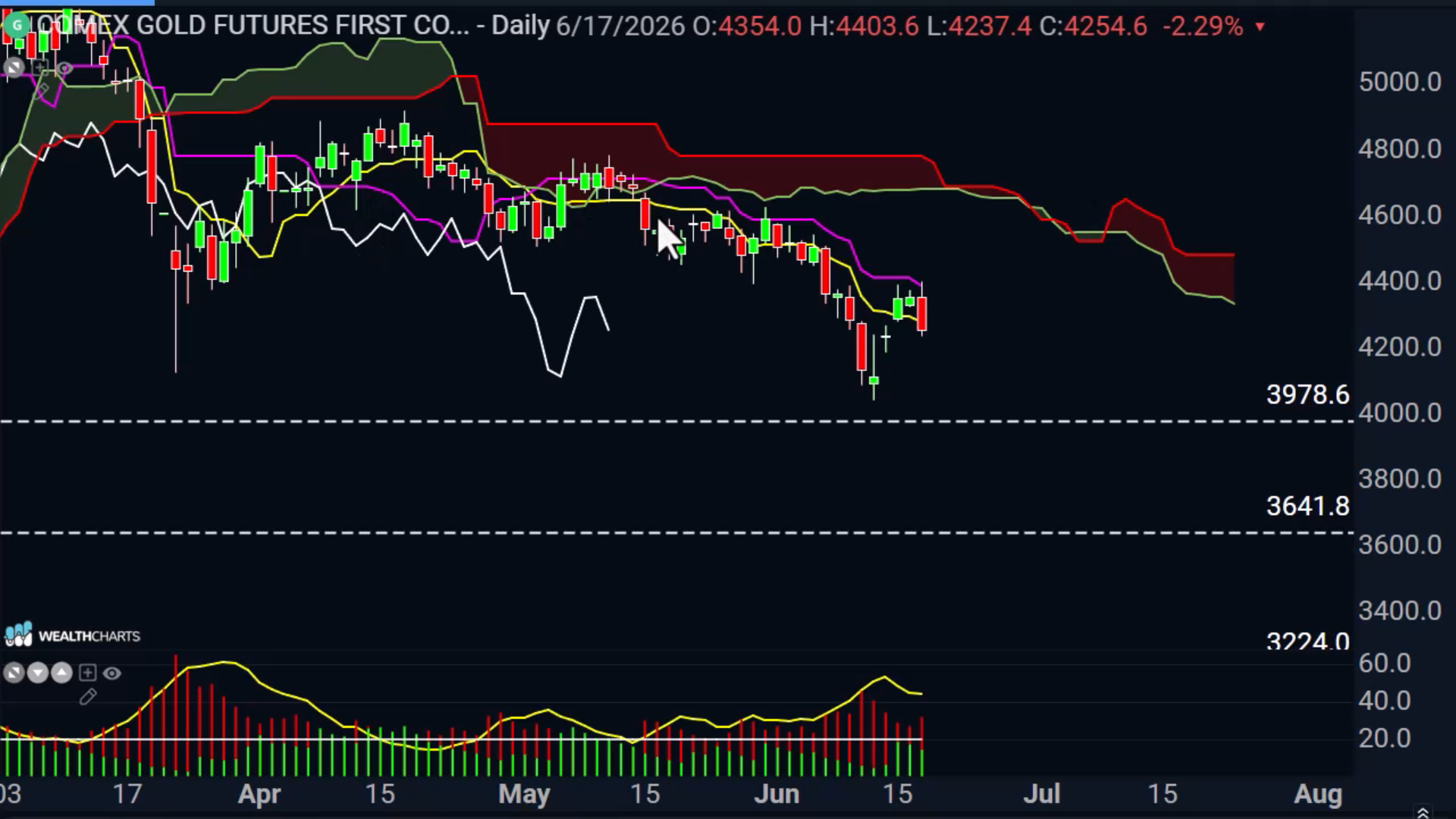Image resolution: width=1456 pixels, height=819 pixels.
Task: Edit lower pane indicator with pencil
Action: [x=87, y=696]
